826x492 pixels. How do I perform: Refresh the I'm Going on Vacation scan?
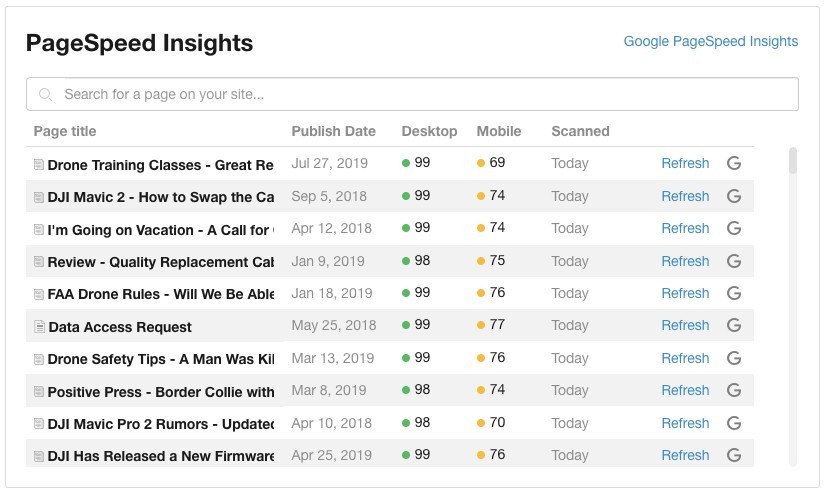(x=685, y=228)
